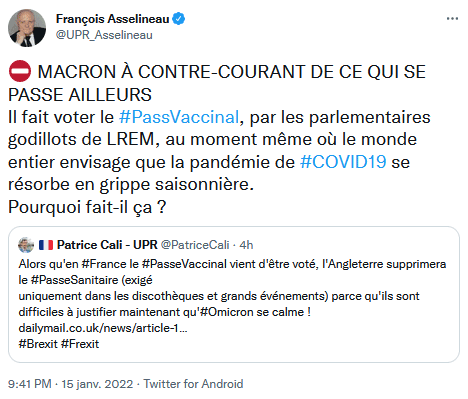The image size is (468, 399).
Task: Open the 9:41 PM 15 janv. 2022 timestamp
Action: click(70, 384)
